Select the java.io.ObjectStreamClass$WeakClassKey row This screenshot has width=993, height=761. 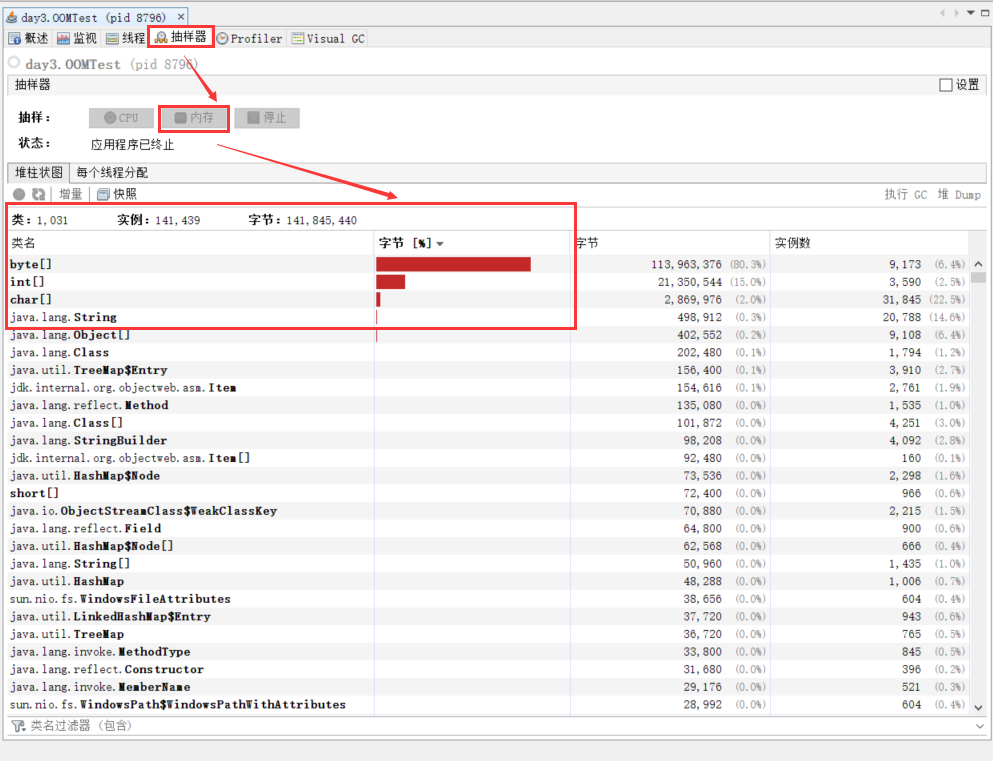488,511
